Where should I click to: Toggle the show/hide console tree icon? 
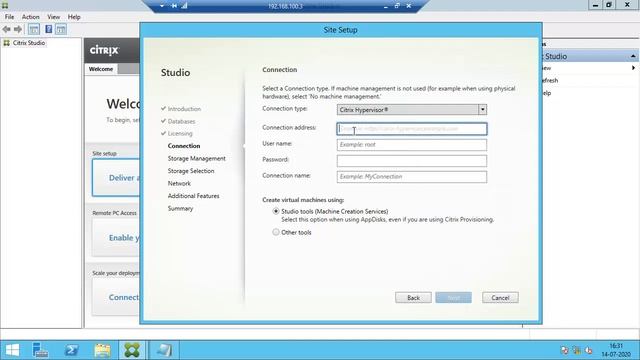(x=34, y=29)
